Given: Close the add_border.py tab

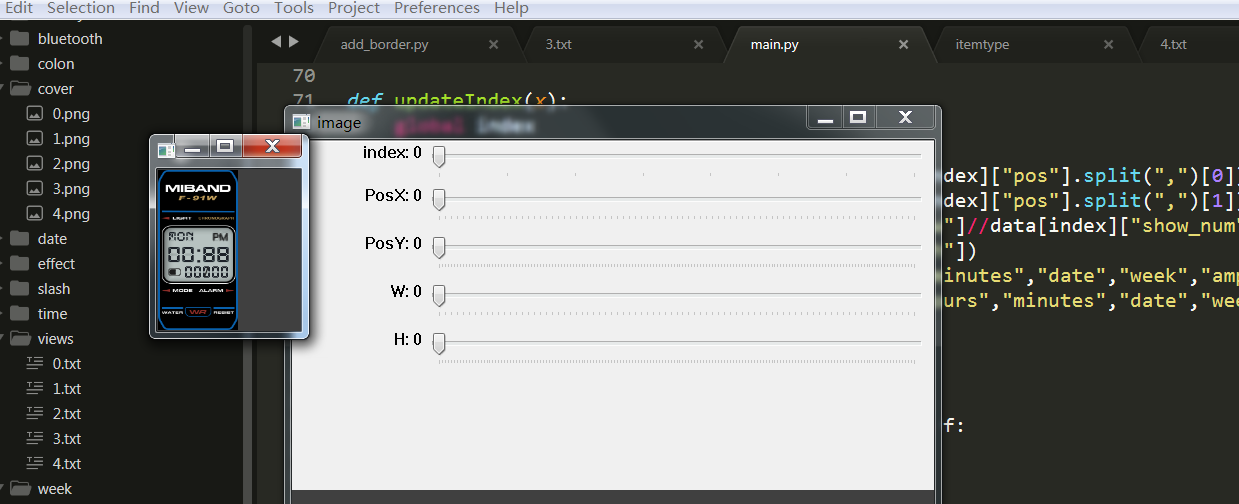Looking at the screenshot, I should point(493,45).
